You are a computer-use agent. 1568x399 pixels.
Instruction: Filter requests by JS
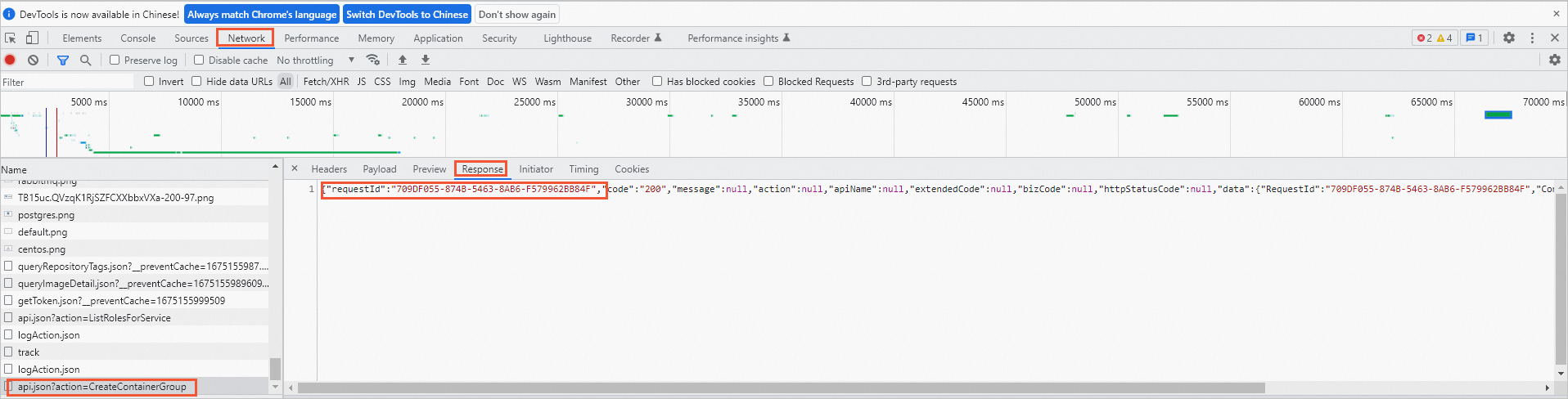pos(361,81)
